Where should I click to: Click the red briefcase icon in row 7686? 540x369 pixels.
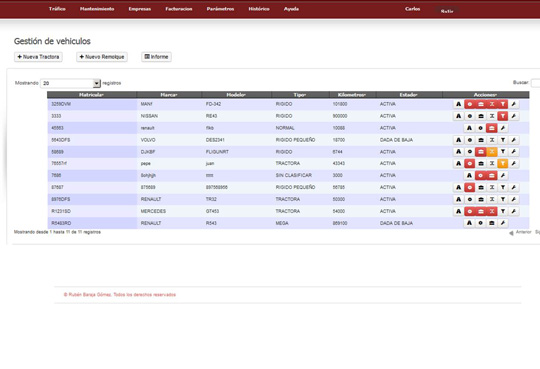(x=492, y=176)
